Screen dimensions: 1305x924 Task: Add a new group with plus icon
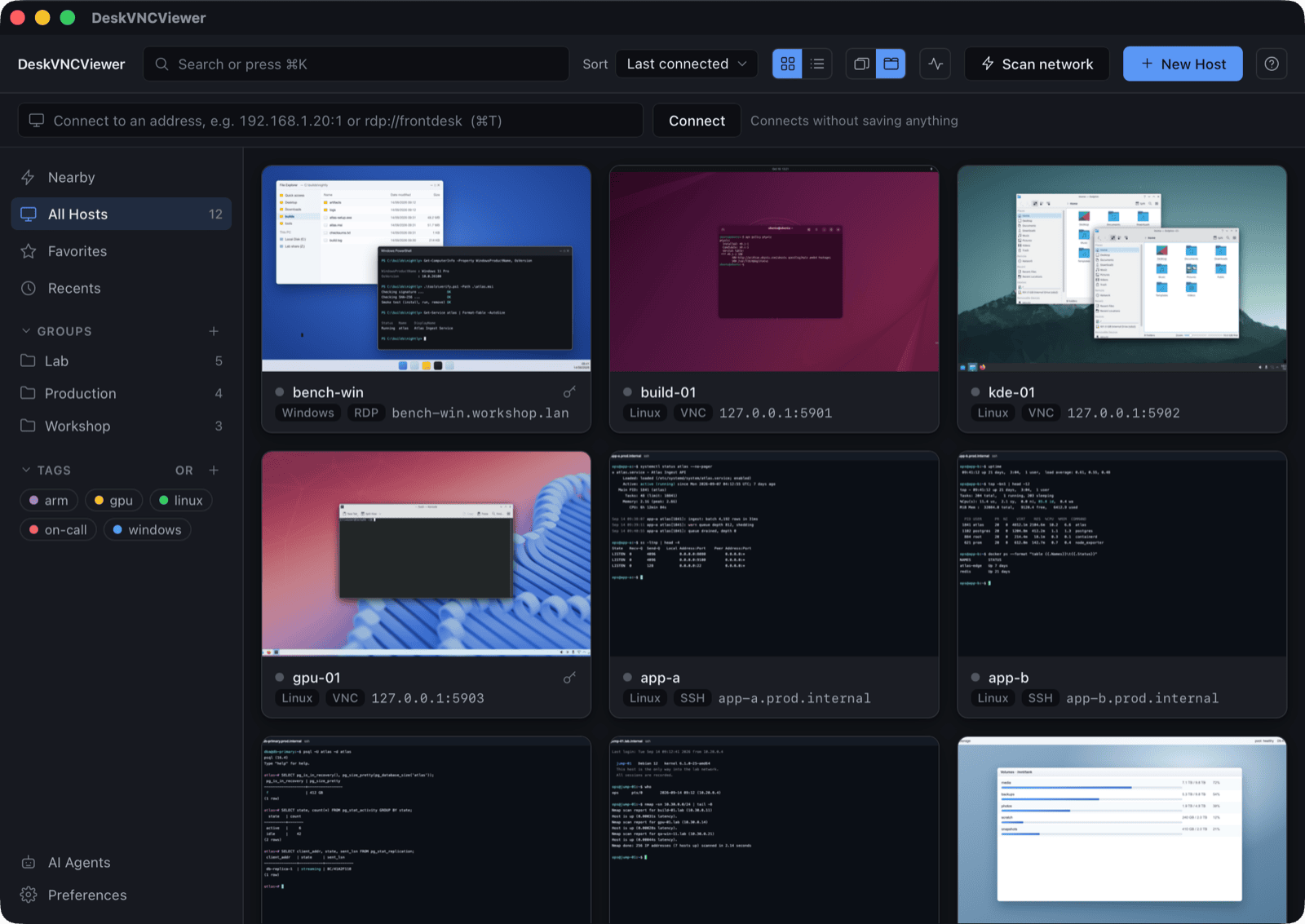tap(214, 331)
